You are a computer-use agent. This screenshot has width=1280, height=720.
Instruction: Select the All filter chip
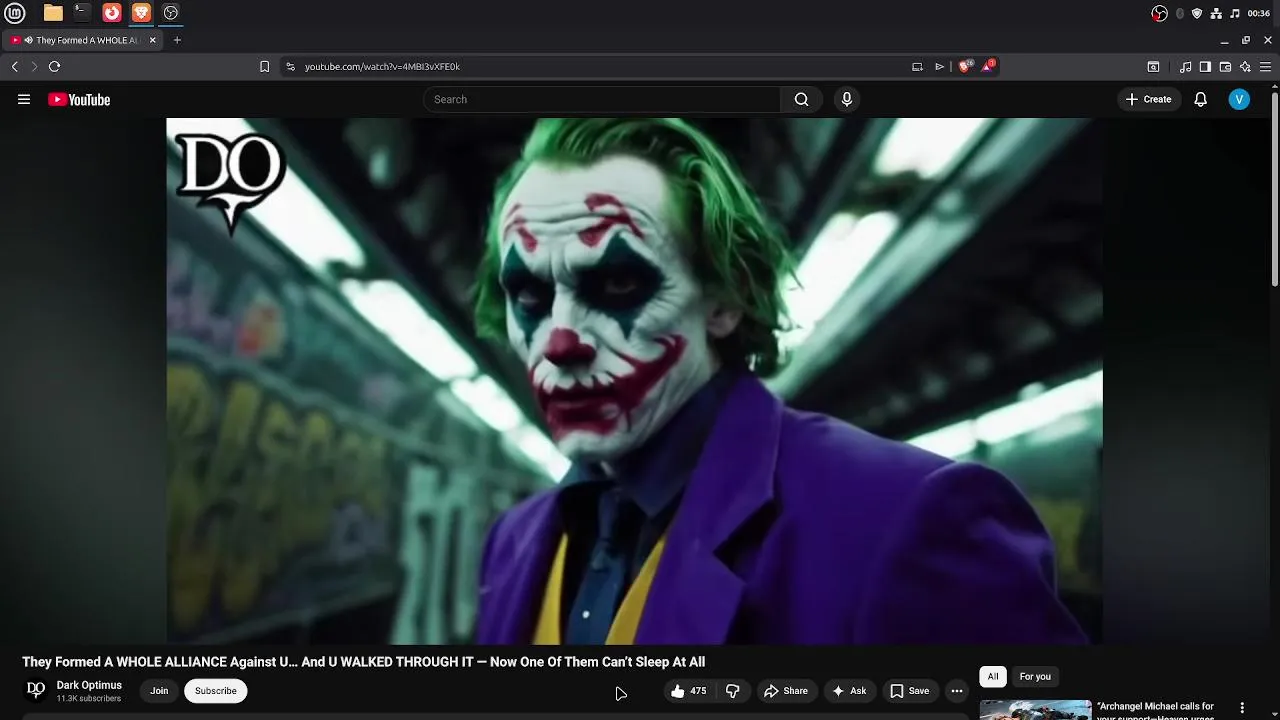point(993,677)
